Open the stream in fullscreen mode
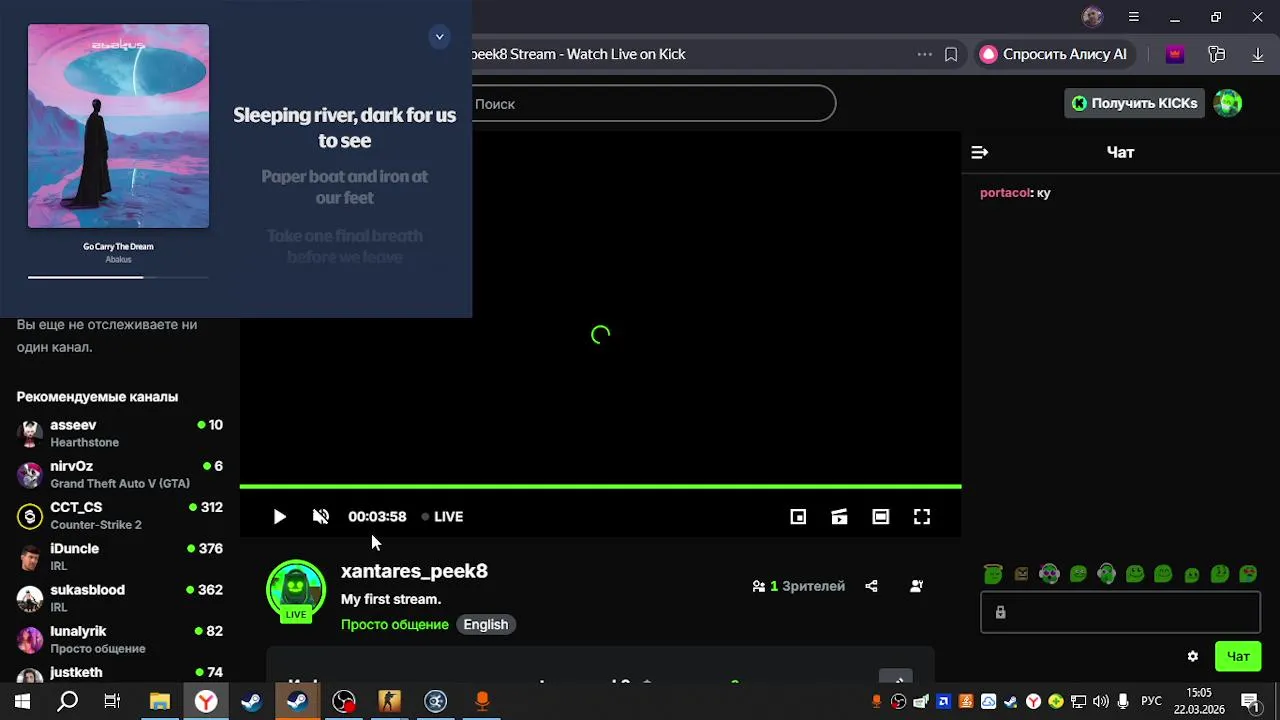Viewport: 1280px width, 720px height. pos(922,517)
